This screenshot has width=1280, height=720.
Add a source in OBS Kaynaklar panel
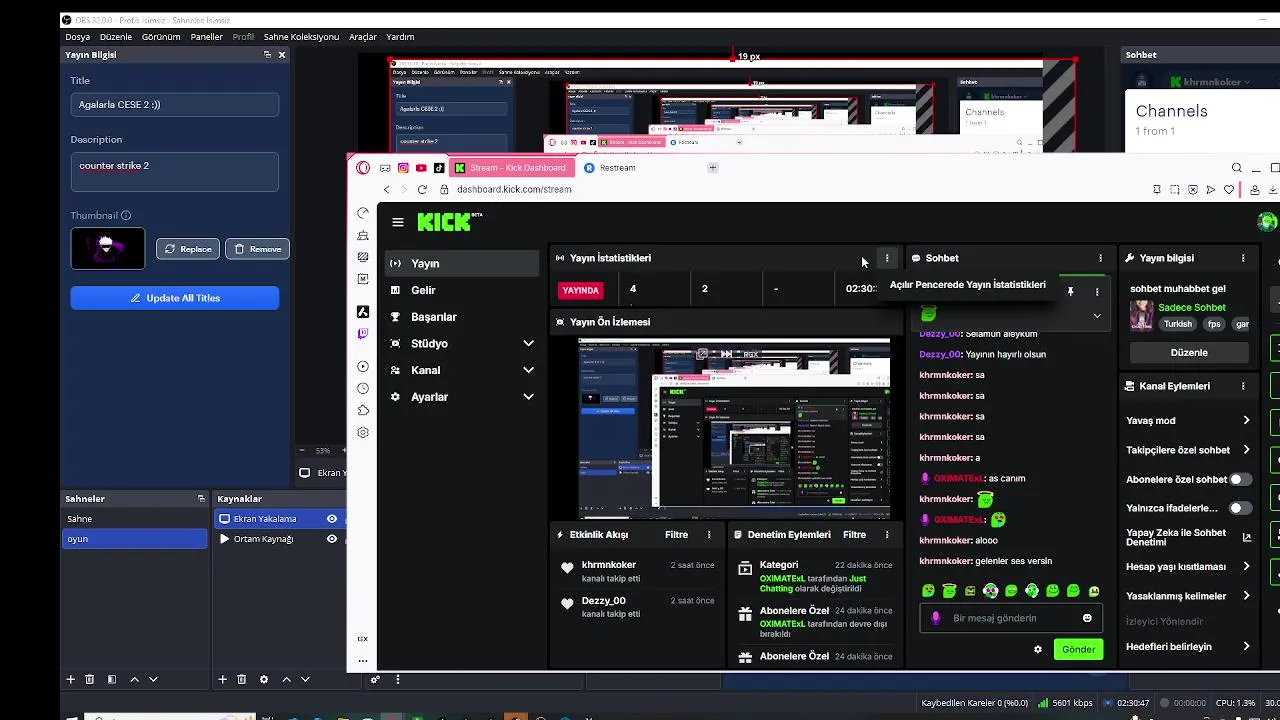point(222,679)
